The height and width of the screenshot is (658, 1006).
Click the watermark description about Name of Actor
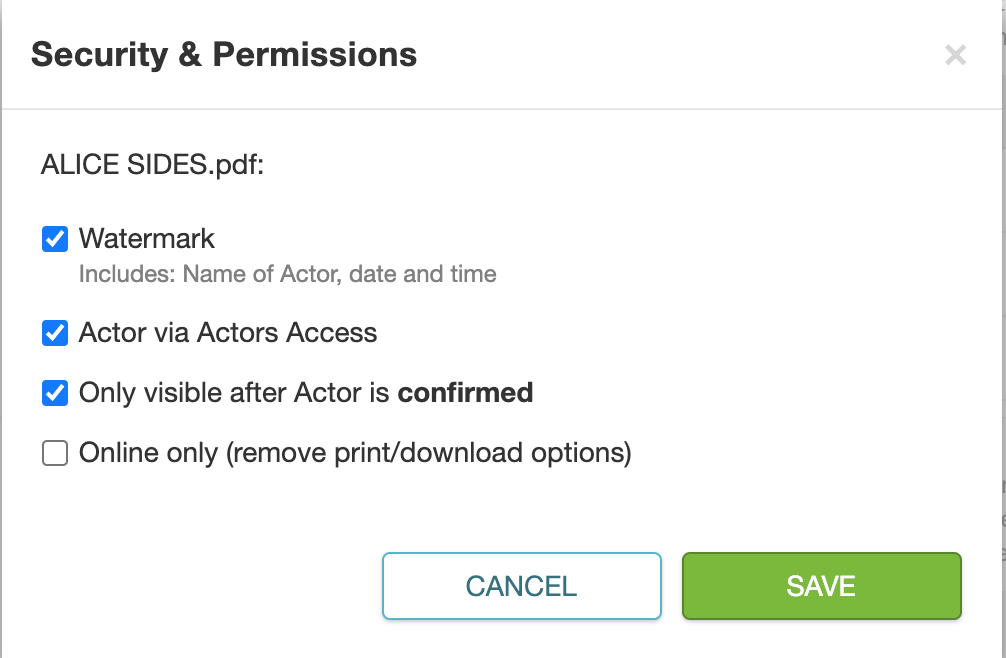pyautogui.click(x=287, y=274)
